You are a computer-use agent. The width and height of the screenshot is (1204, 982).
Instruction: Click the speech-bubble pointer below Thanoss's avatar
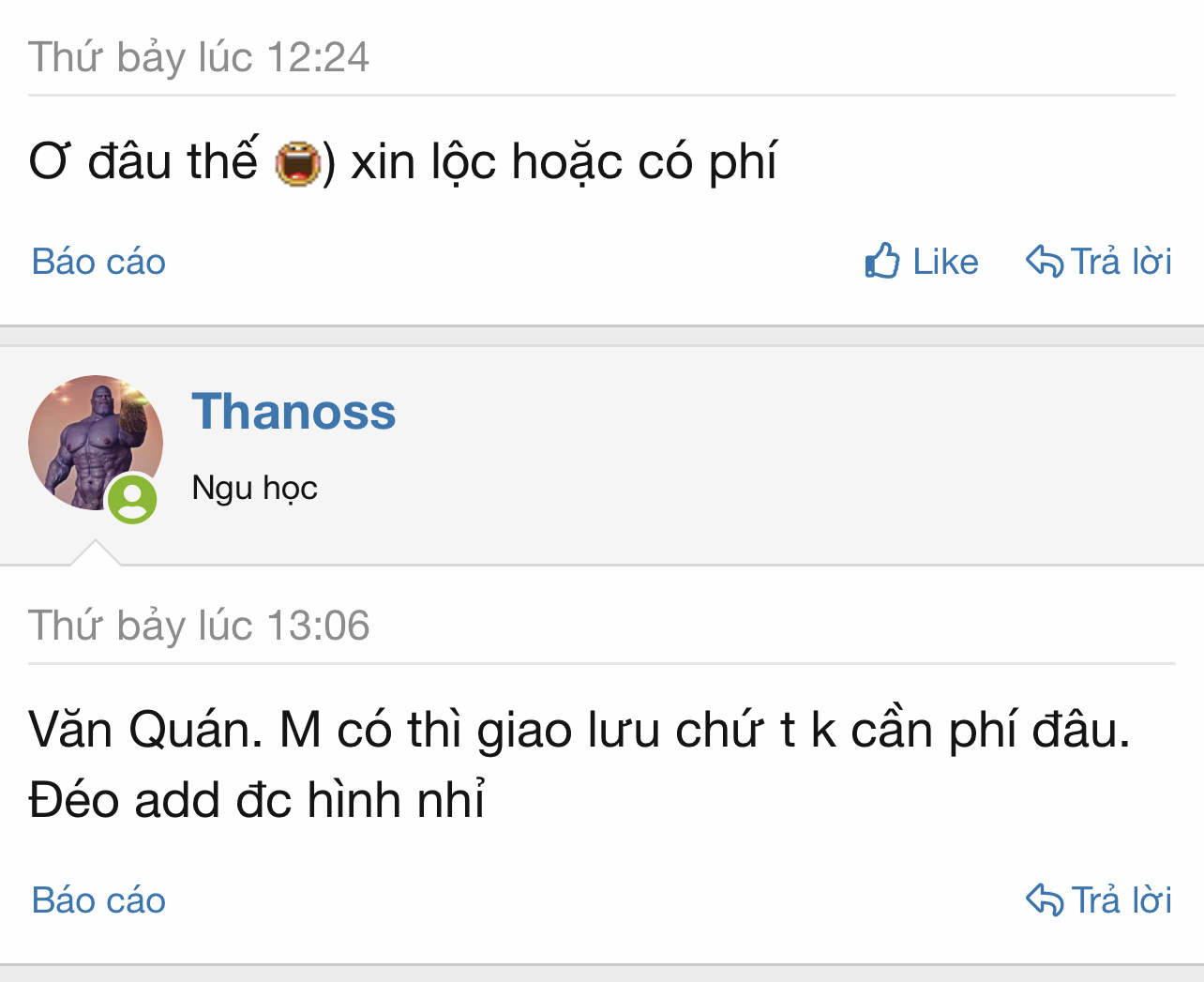(96, 554)
